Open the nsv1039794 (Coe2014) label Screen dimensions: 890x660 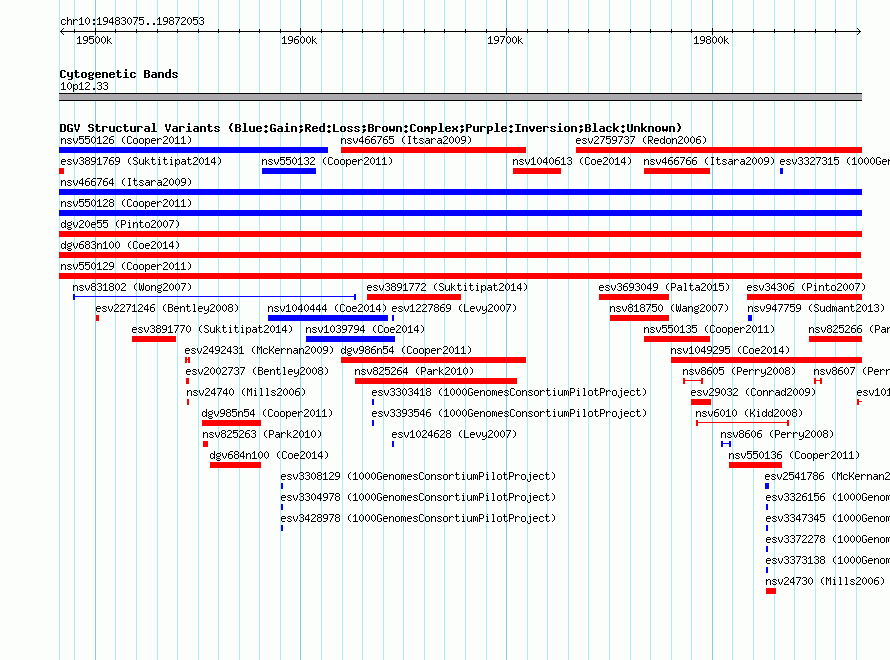click(x=365, y=329)
